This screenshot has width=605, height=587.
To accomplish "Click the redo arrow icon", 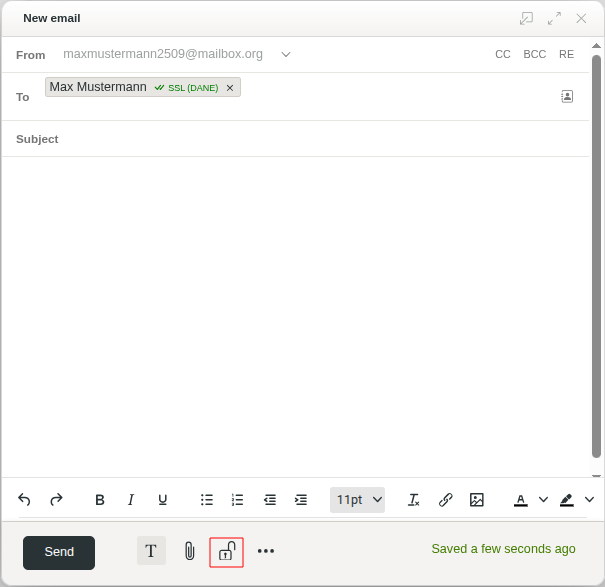I will click(56, 500).
